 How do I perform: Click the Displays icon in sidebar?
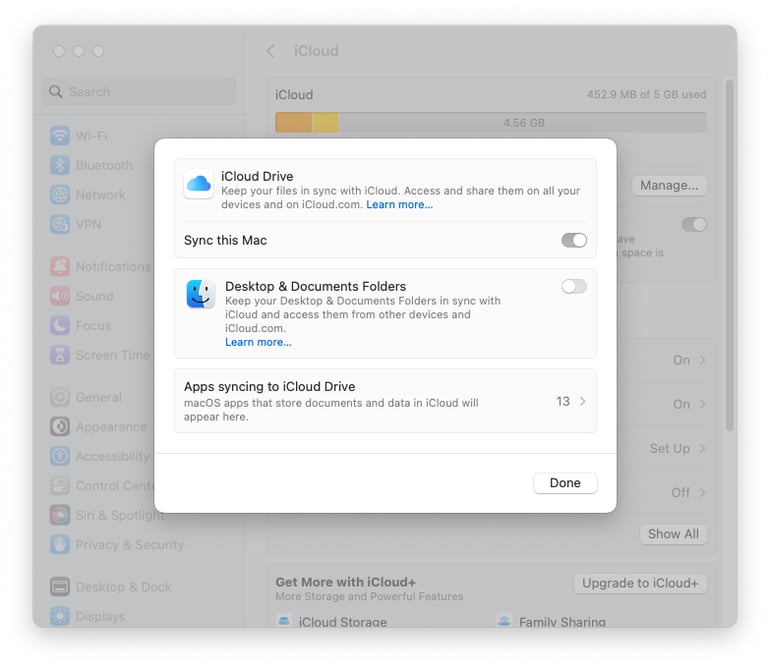coord(60,616)
